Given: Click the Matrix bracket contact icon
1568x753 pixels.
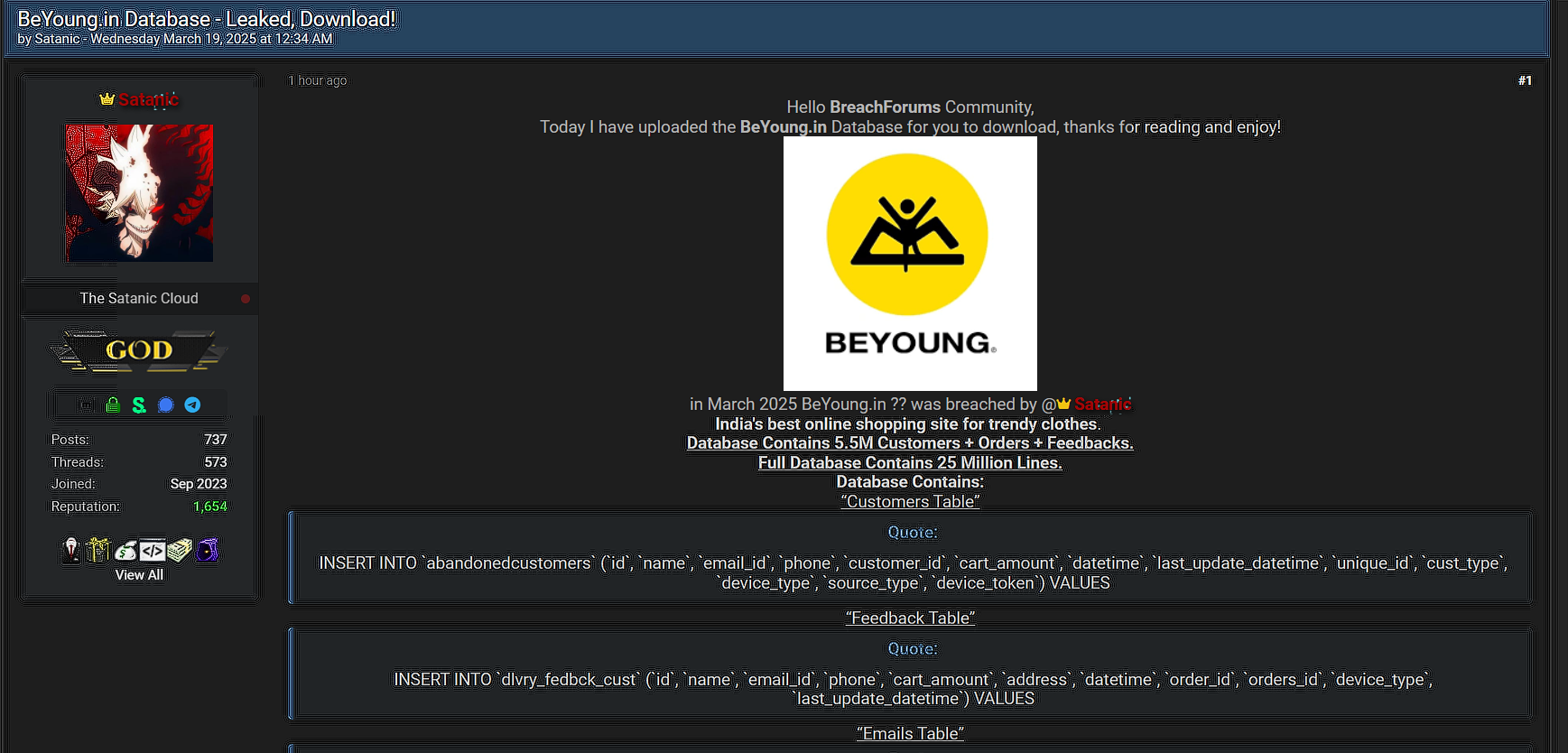Looking at the screenshot, I should pyautogui.click(x=86, y=405).
